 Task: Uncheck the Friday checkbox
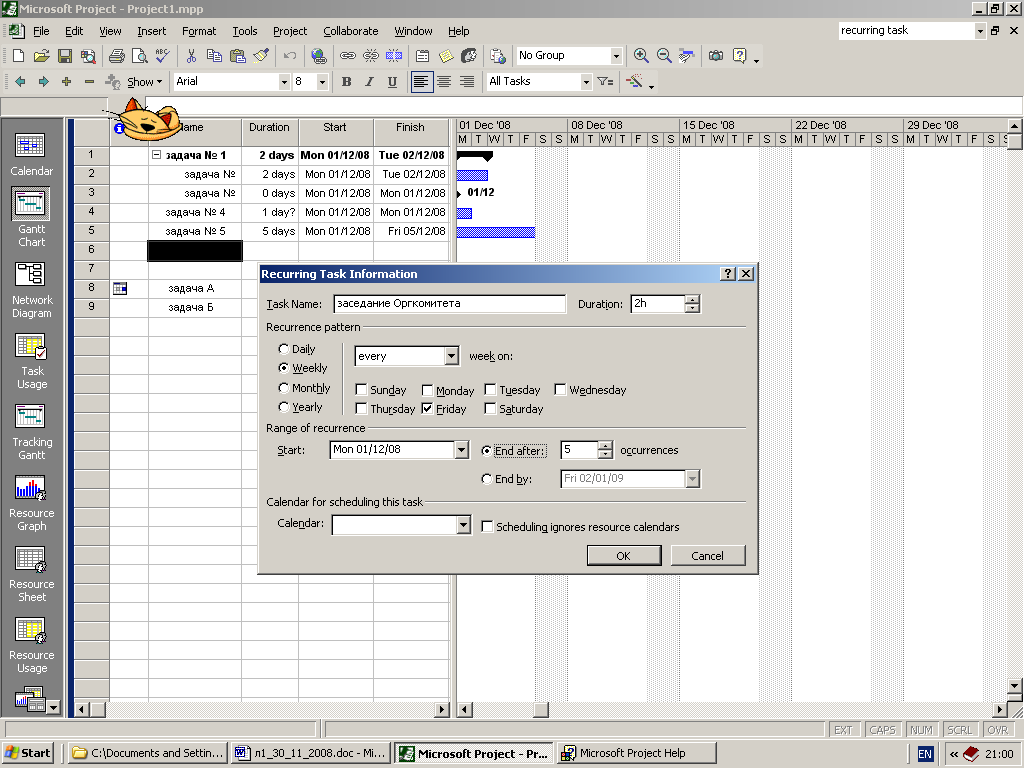click(x=428, y=409)
